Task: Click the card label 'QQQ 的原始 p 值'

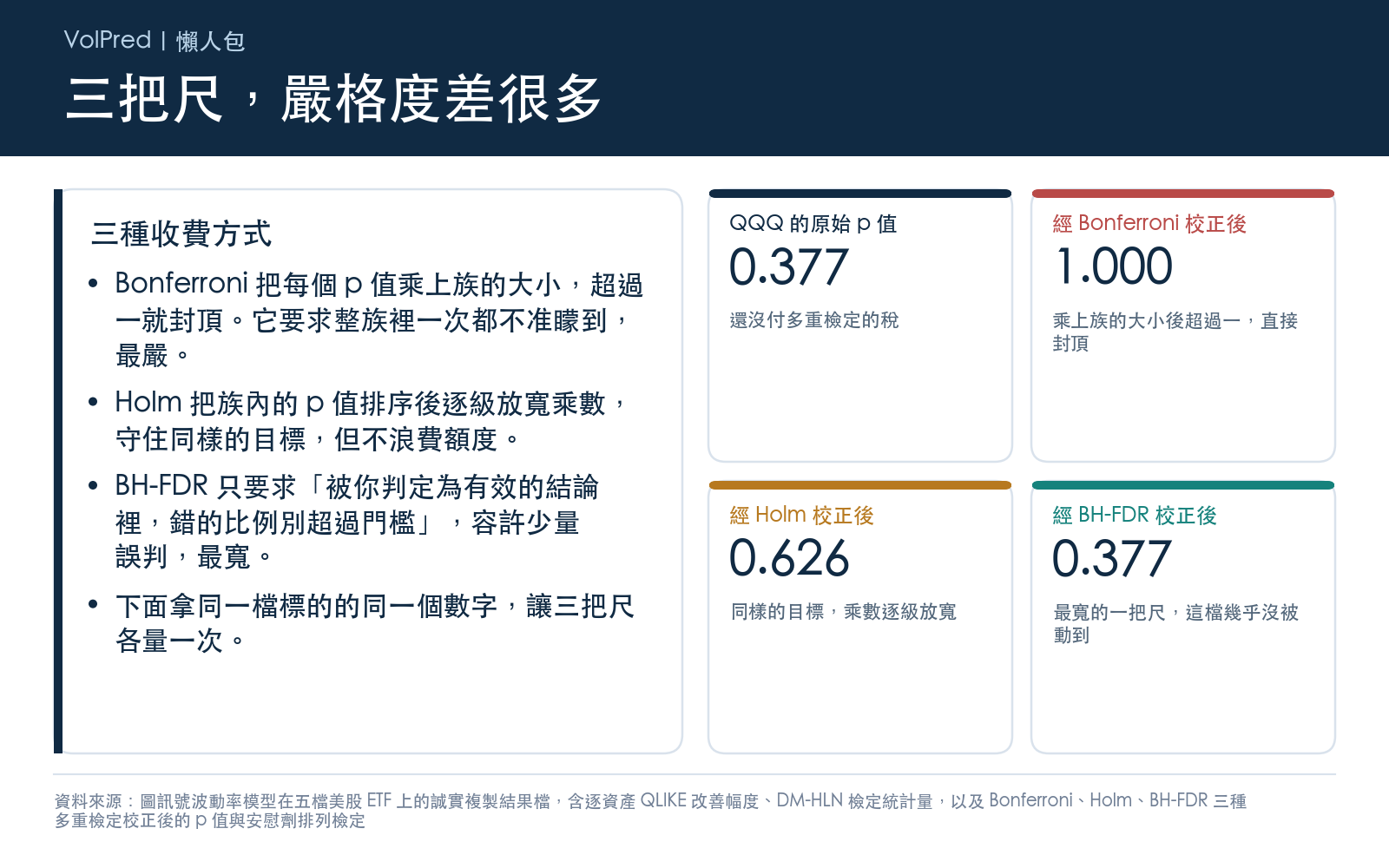Action: point(813,224)
